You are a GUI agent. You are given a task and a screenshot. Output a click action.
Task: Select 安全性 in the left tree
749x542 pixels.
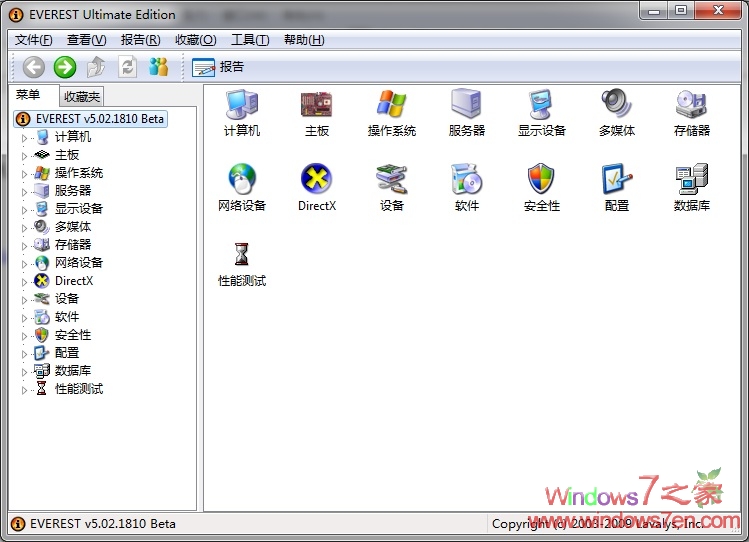coord(73,335)
